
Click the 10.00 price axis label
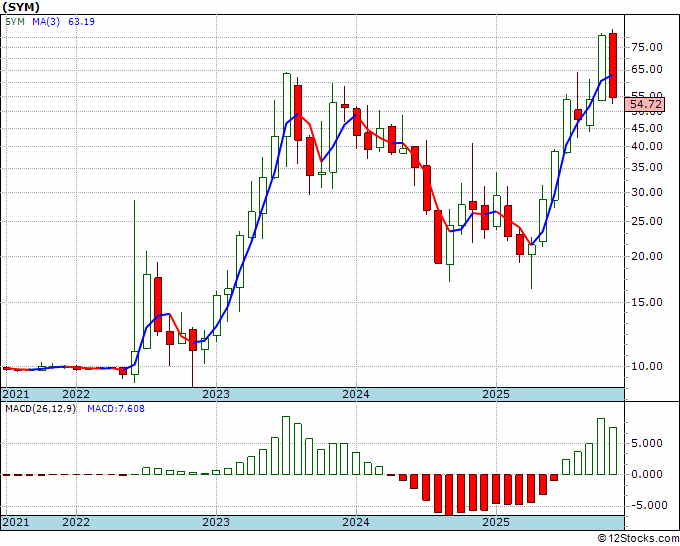[647, 366]
